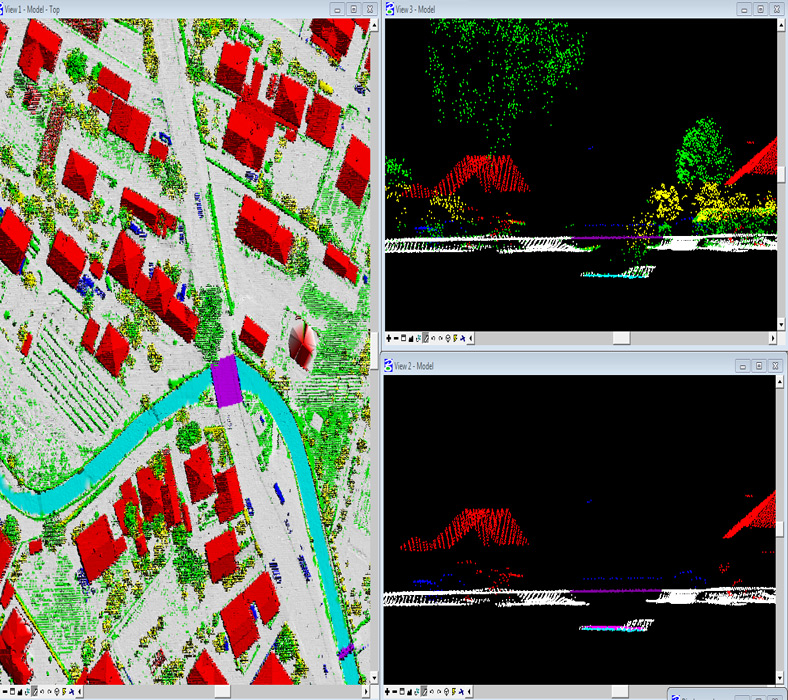This screenshot has height=700, width=788.
Task: Open View 1 window control menu icon
Action: point(4,8)
